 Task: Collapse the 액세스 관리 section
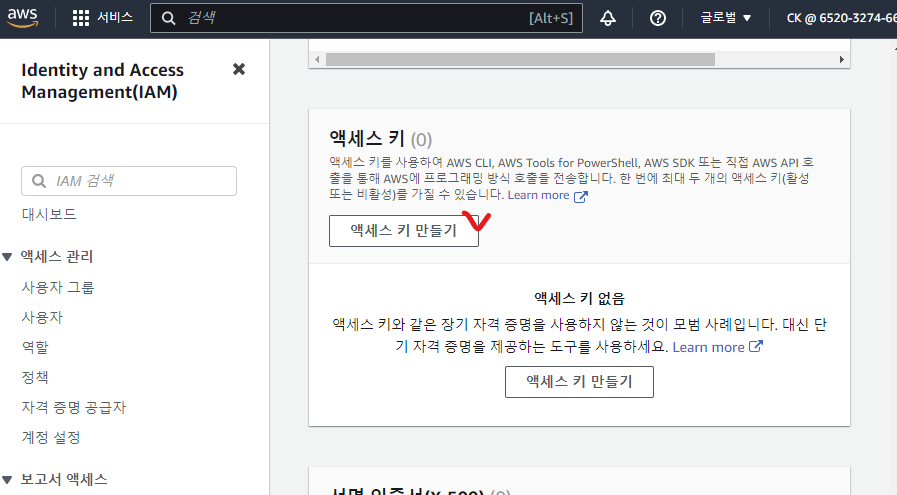[7, 257]
